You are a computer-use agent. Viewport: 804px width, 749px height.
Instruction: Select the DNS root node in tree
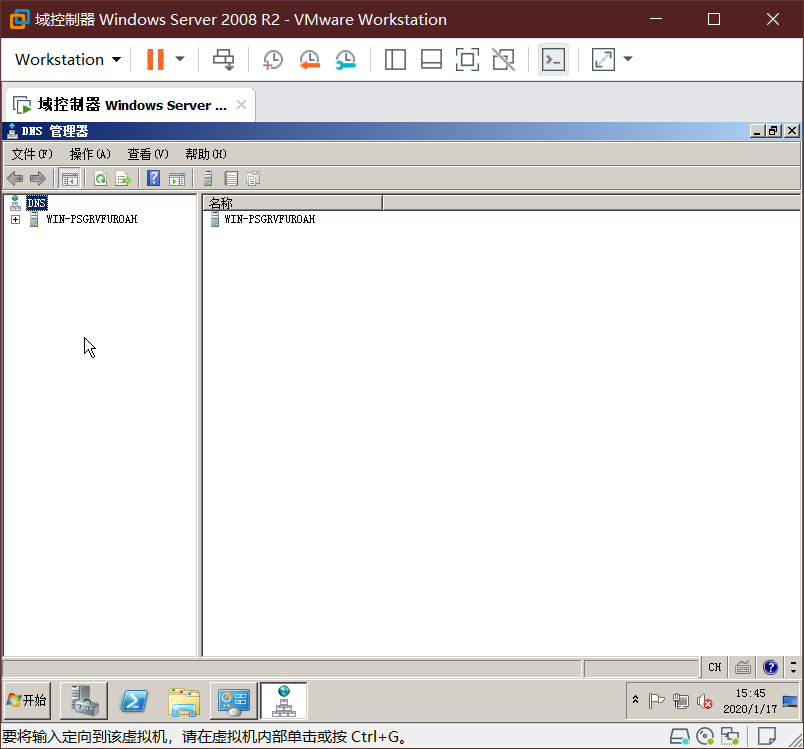click(x=36, y=203)
